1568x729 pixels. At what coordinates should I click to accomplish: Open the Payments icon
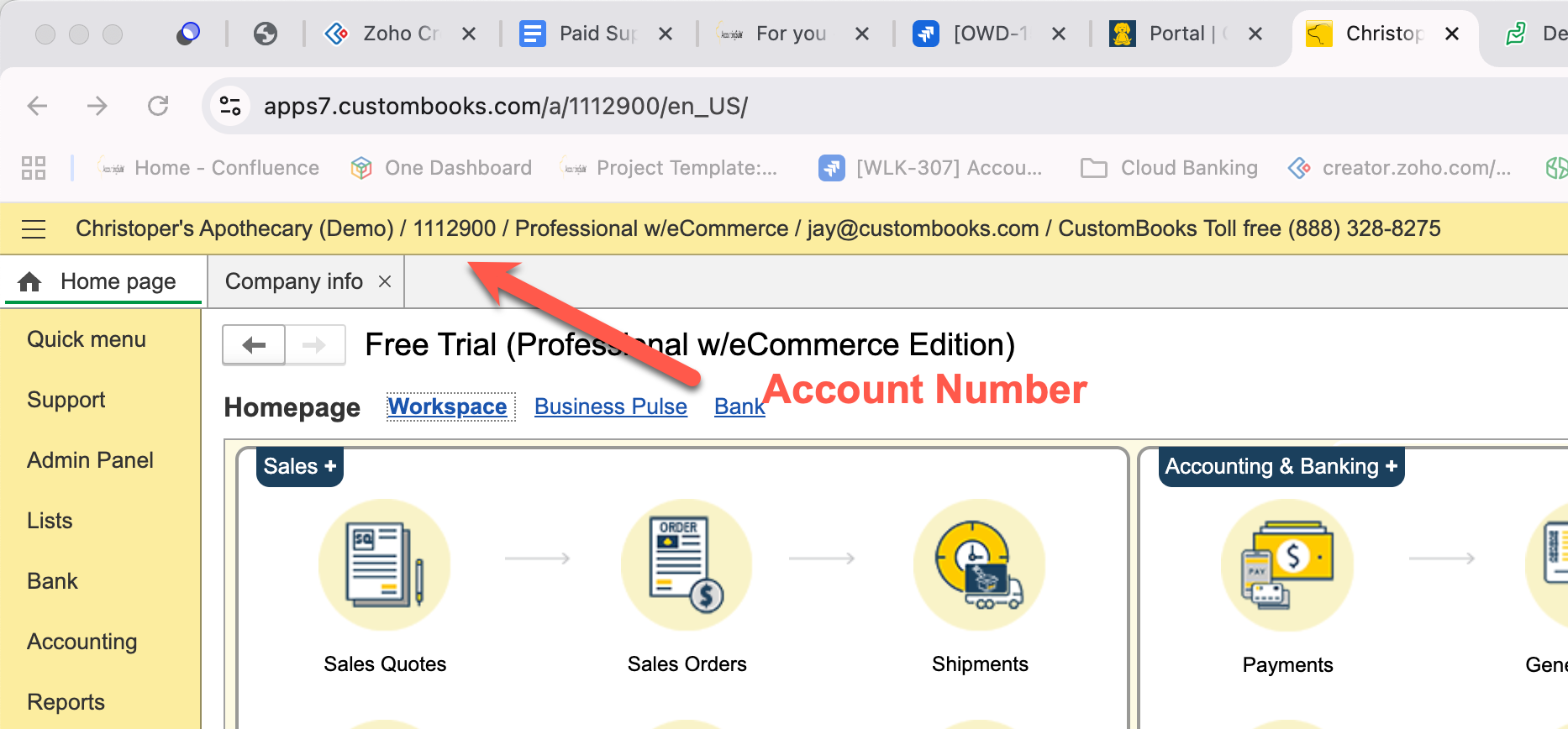(x=1287, y=564)
